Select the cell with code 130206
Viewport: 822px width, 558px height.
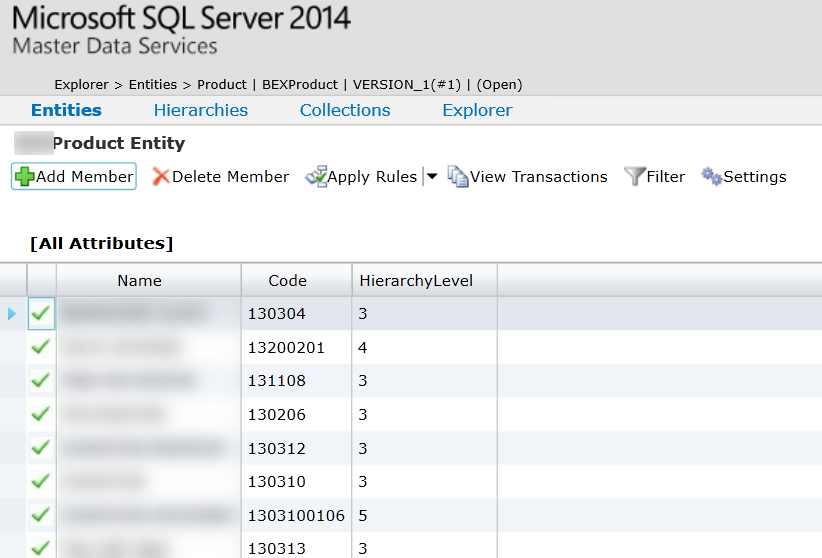297,414
